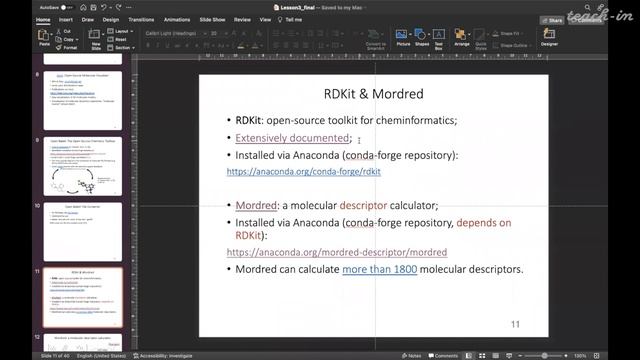Viewport: 640px width, 360px height.
Task: Click the more than 1800 link
Action: point(380,269)
